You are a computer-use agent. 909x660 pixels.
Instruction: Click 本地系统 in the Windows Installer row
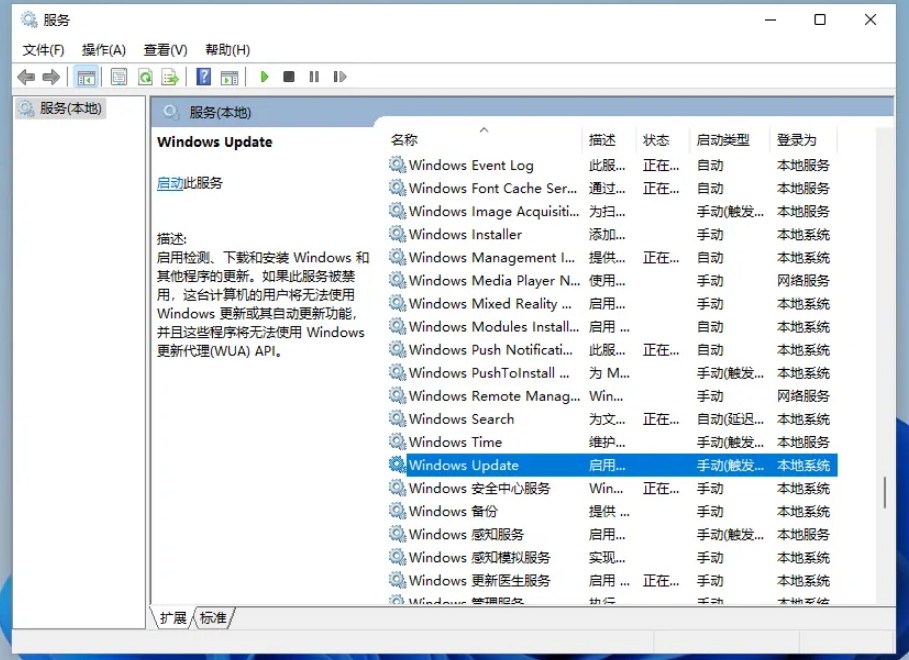(x=803, y=234)
